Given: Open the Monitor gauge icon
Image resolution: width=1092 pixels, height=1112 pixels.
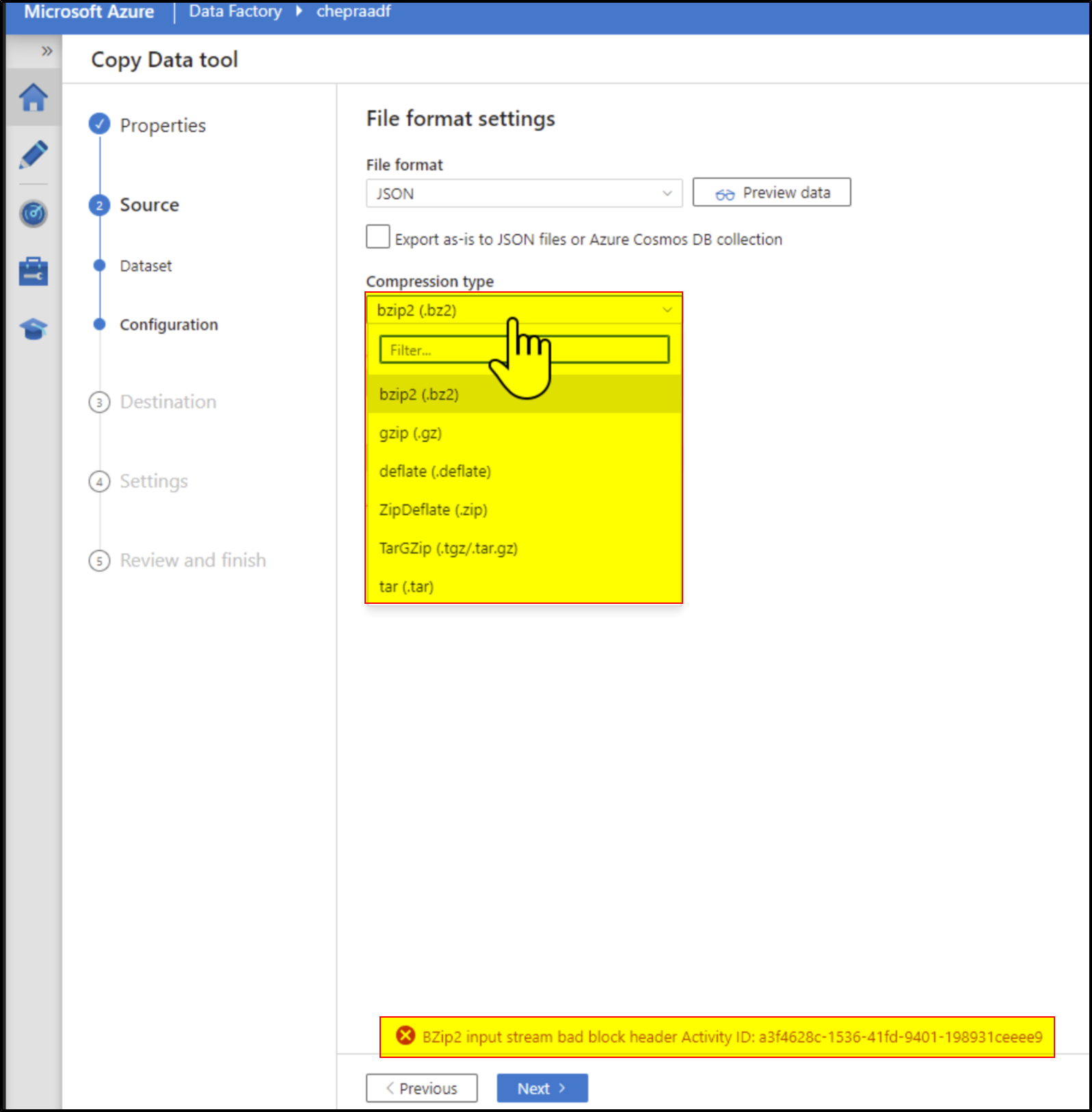Looking at the screenshot, I should click(34, 214).
